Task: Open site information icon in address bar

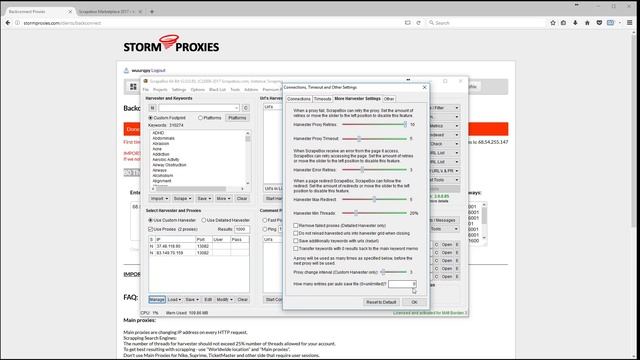Action: (18, 23)
